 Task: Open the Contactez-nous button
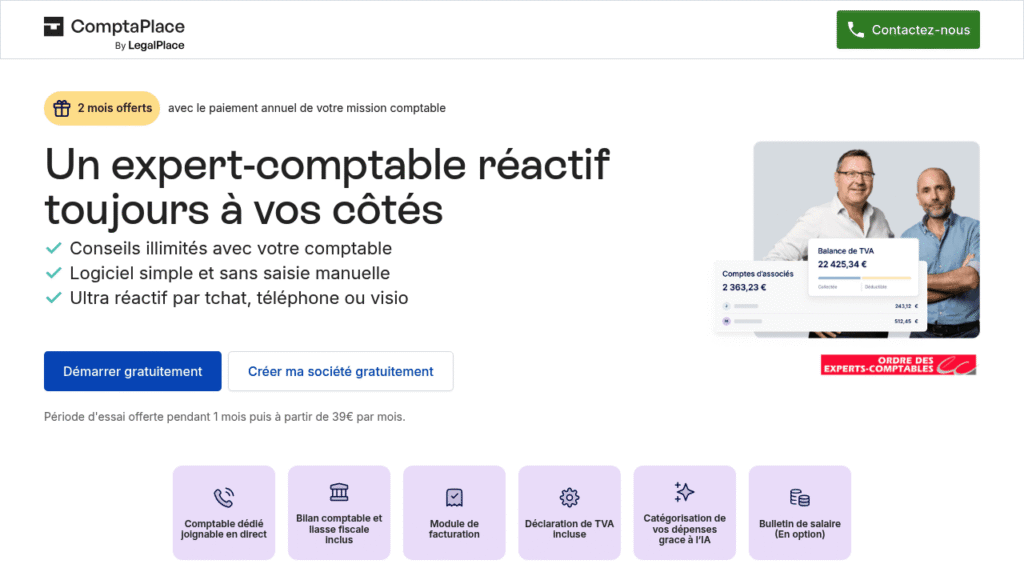point(908,29)
